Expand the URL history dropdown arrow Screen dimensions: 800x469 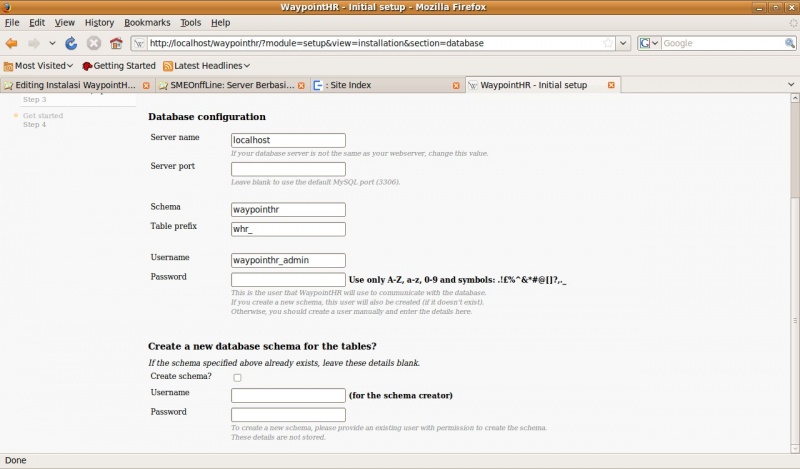point(623,44)
